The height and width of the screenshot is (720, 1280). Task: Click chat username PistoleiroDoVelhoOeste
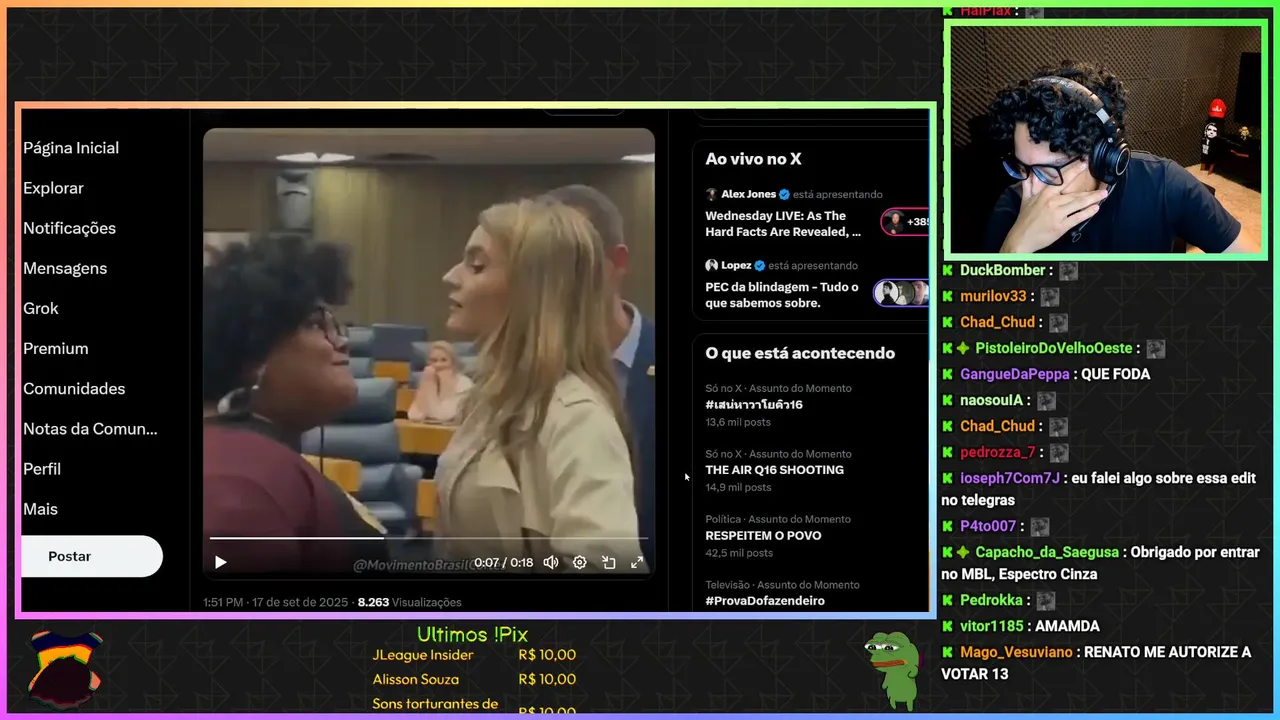tap(1054, 348)
